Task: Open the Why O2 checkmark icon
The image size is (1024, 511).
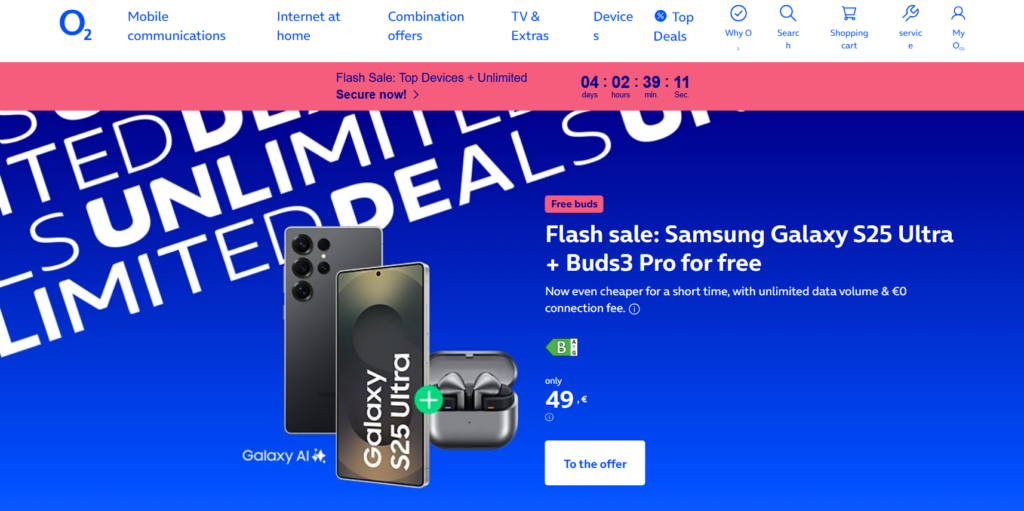Action: pos(738,13)
